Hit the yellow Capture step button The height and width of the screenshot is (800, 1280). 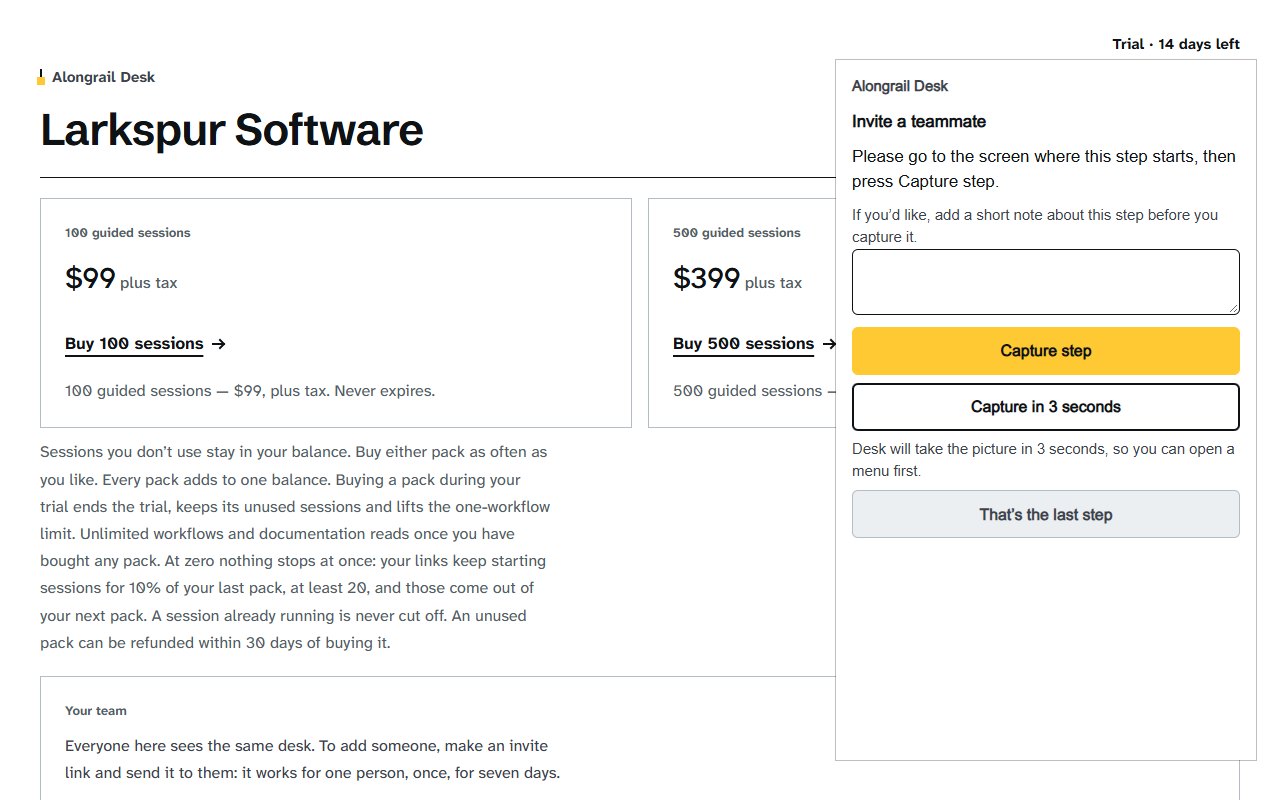click(1046, 351)
